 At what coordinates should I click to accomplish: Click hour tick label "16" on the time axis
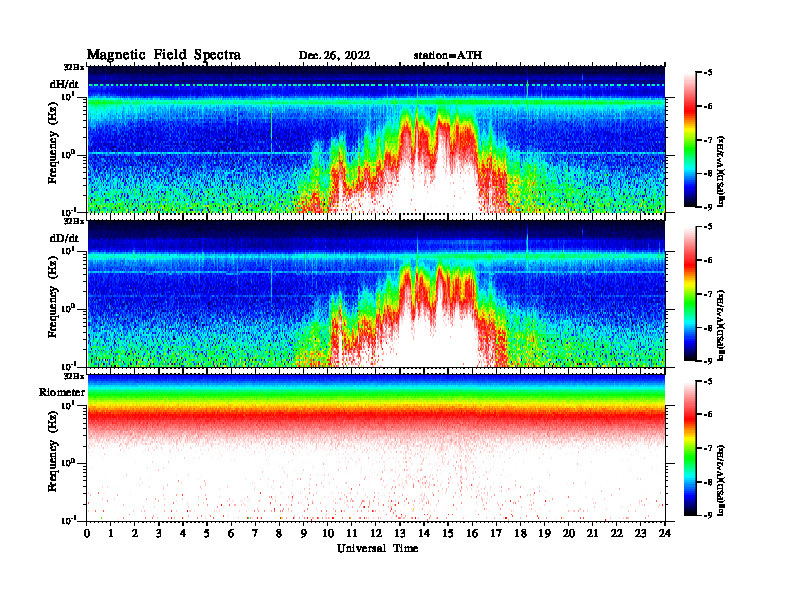472,534
